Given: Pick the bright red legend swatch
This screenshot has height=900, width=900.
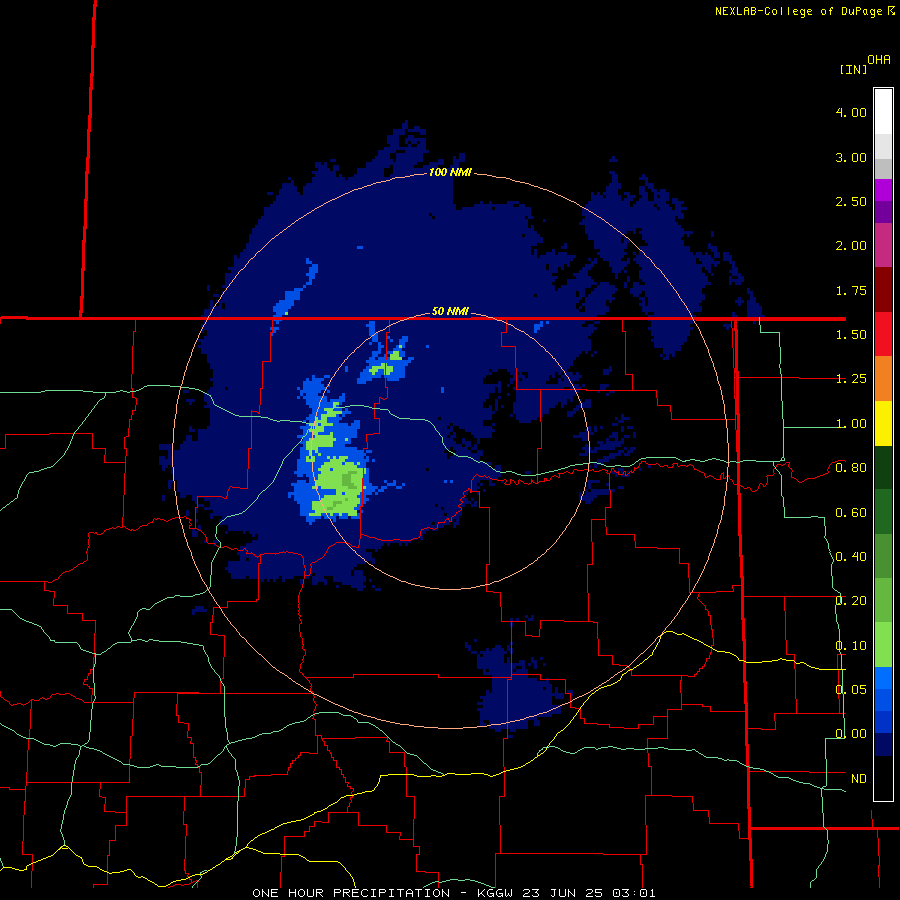Looking at the screenshot, I should point(883,334).
